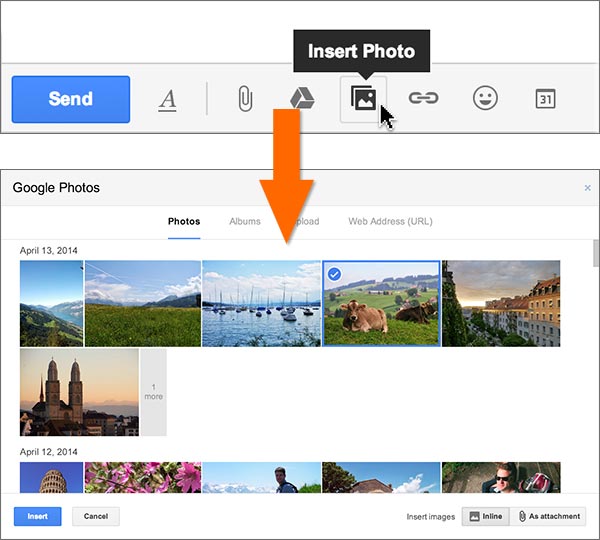Click the Insert link chain icon

tap(424, 98)
